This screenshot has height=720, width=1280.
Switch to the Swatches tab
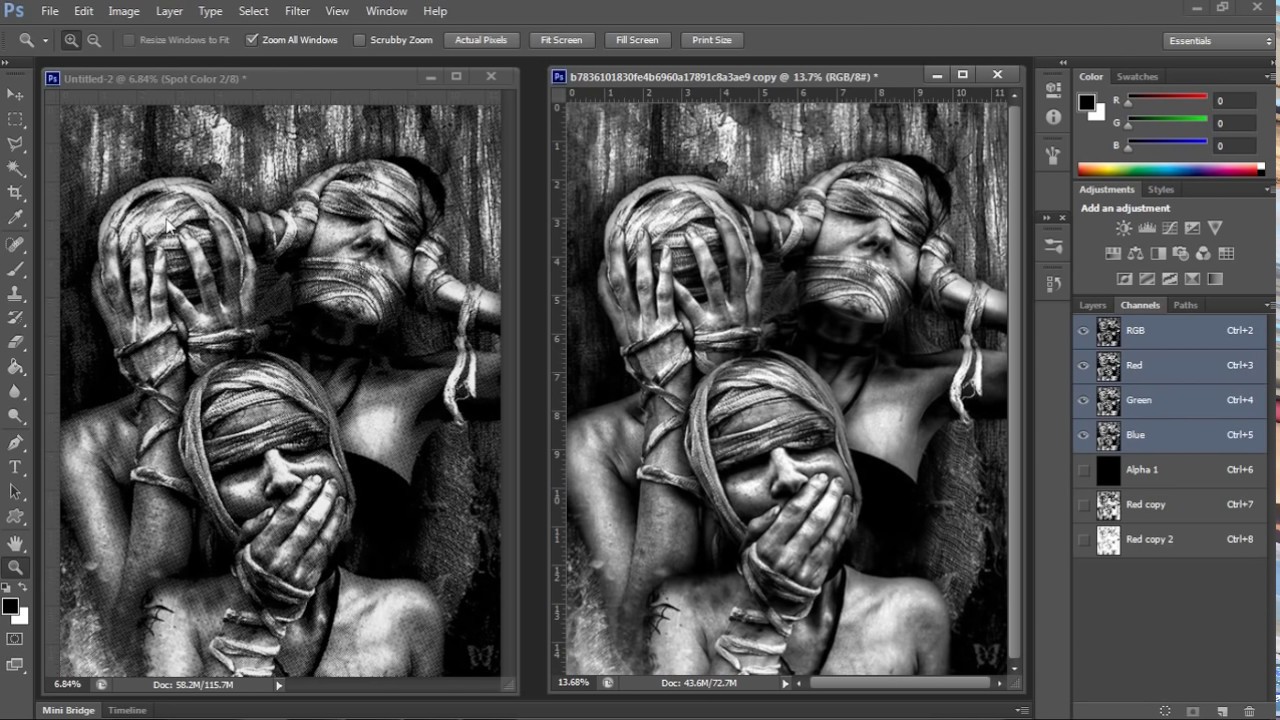point(1137,77)
